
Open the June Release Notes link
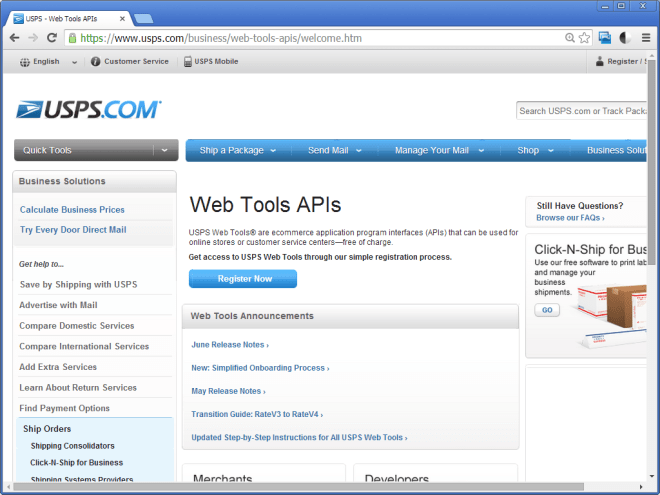pos(229,345)
